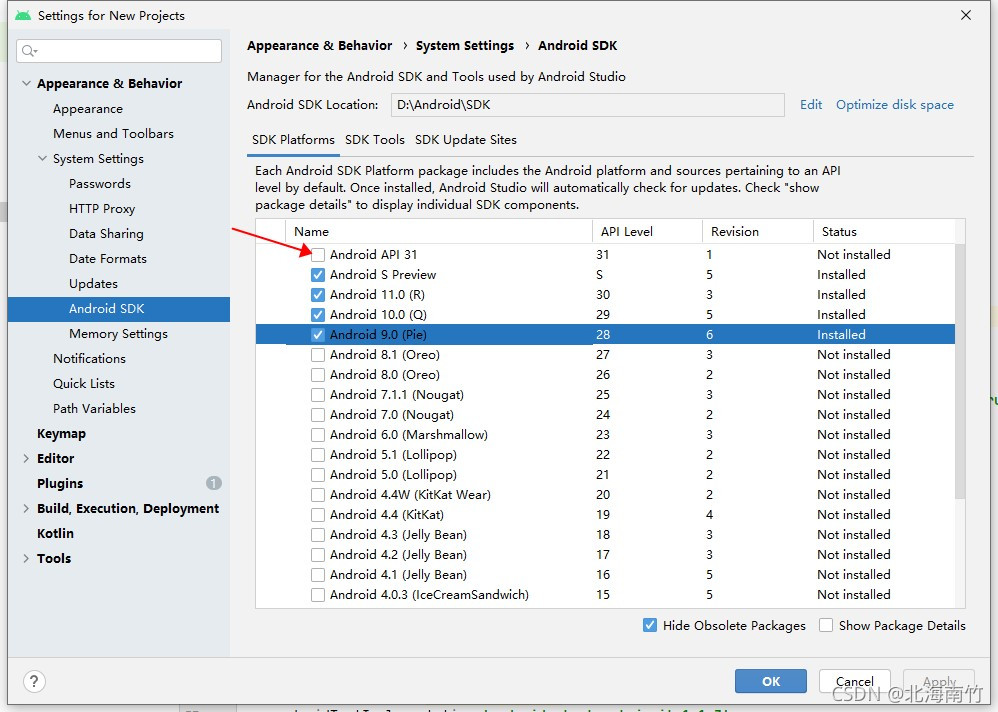Open Memory Settings
Screen dimensions: 998x712
(118, 333)
